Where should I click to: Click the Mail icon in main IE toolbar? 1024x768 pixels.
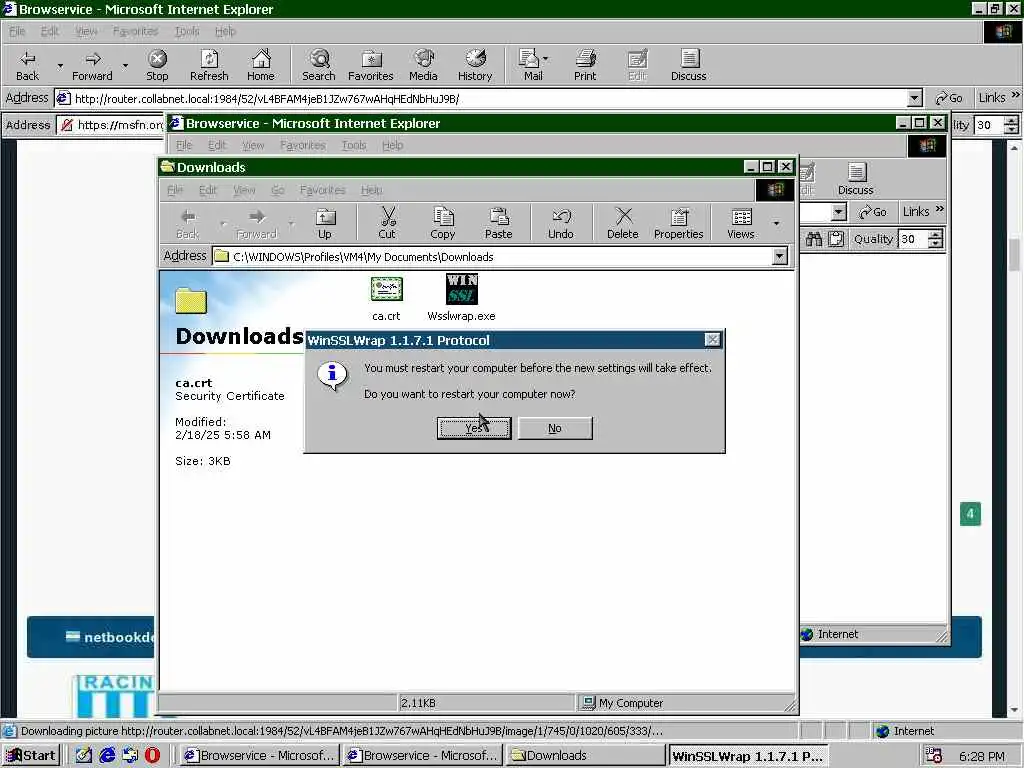(533, 65)
